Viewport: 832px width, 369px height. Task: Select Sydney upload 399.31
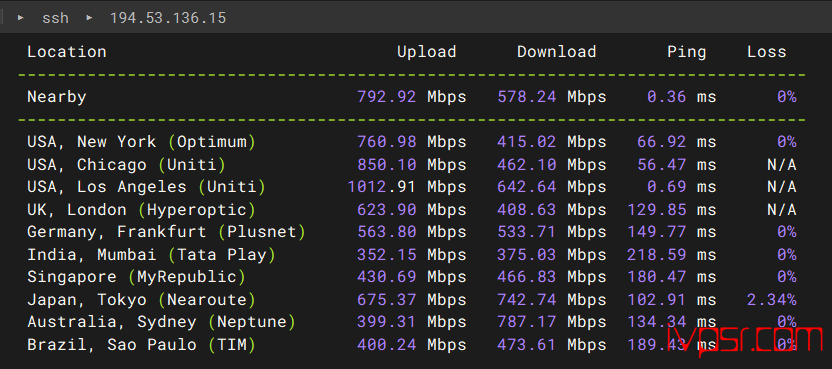pyautogui.click(x=387, y=322)
